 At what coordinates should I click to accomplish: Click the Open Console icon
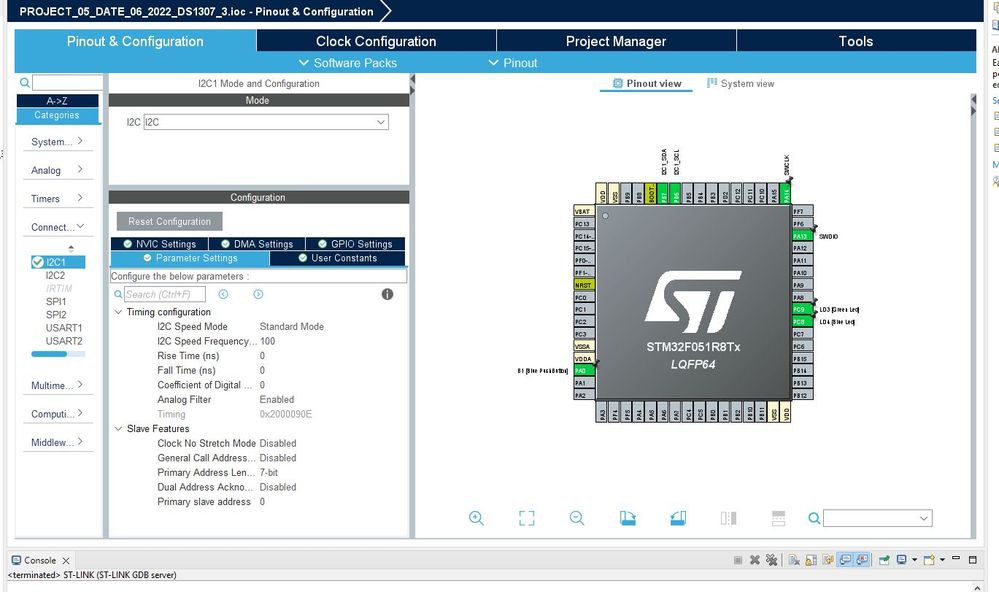pyautogui.click(x=929, y=560)
